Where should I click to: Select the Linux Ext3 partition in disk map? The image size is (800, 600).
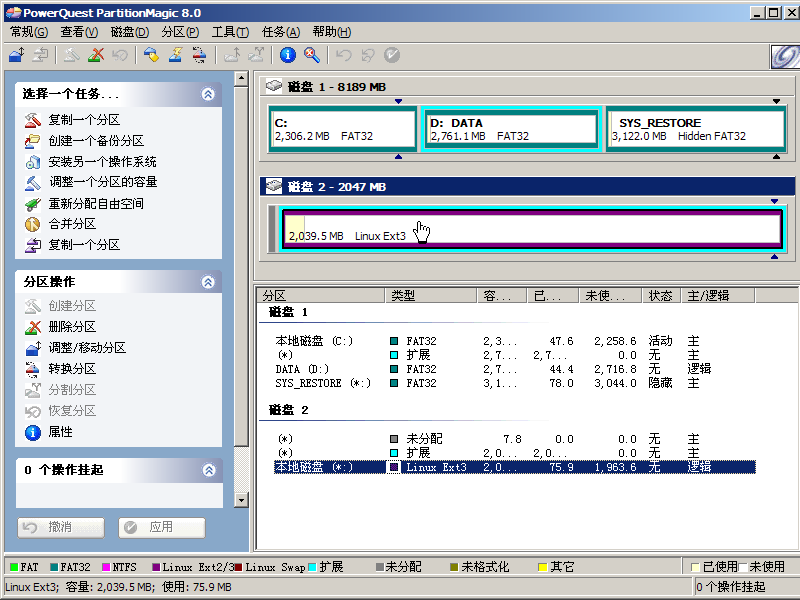(x=531, y=229)
